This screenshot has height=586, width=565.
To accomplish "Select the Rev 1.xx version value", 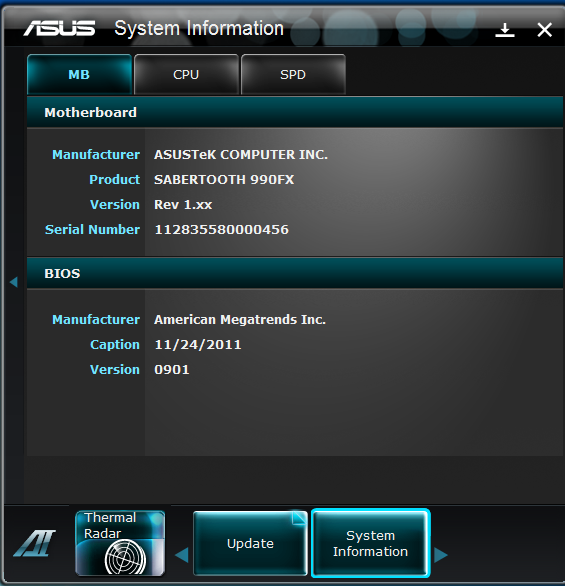I will coord(183,204).
